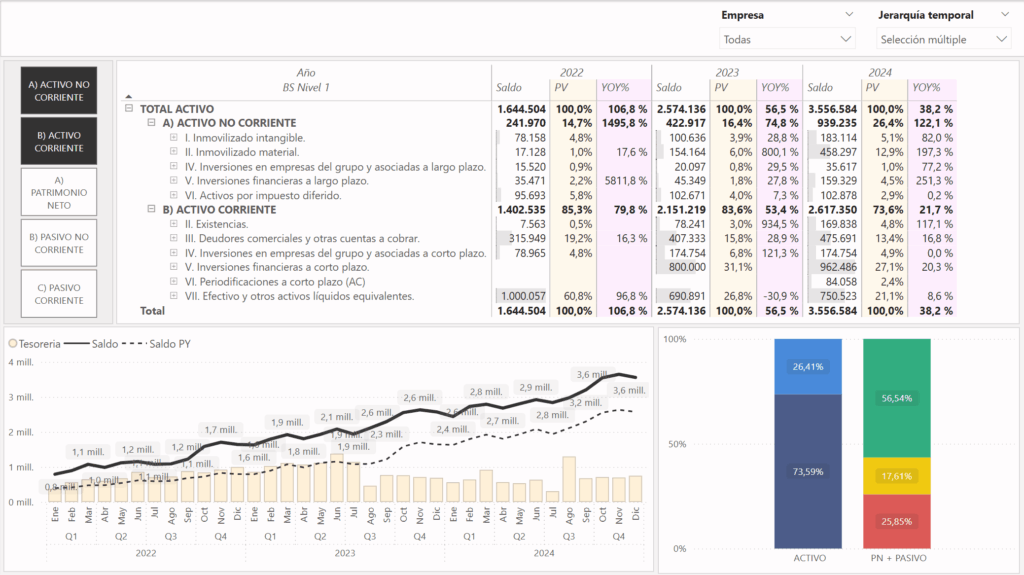Expand the II. Inmovilizado material row

[x=174, y=152]
